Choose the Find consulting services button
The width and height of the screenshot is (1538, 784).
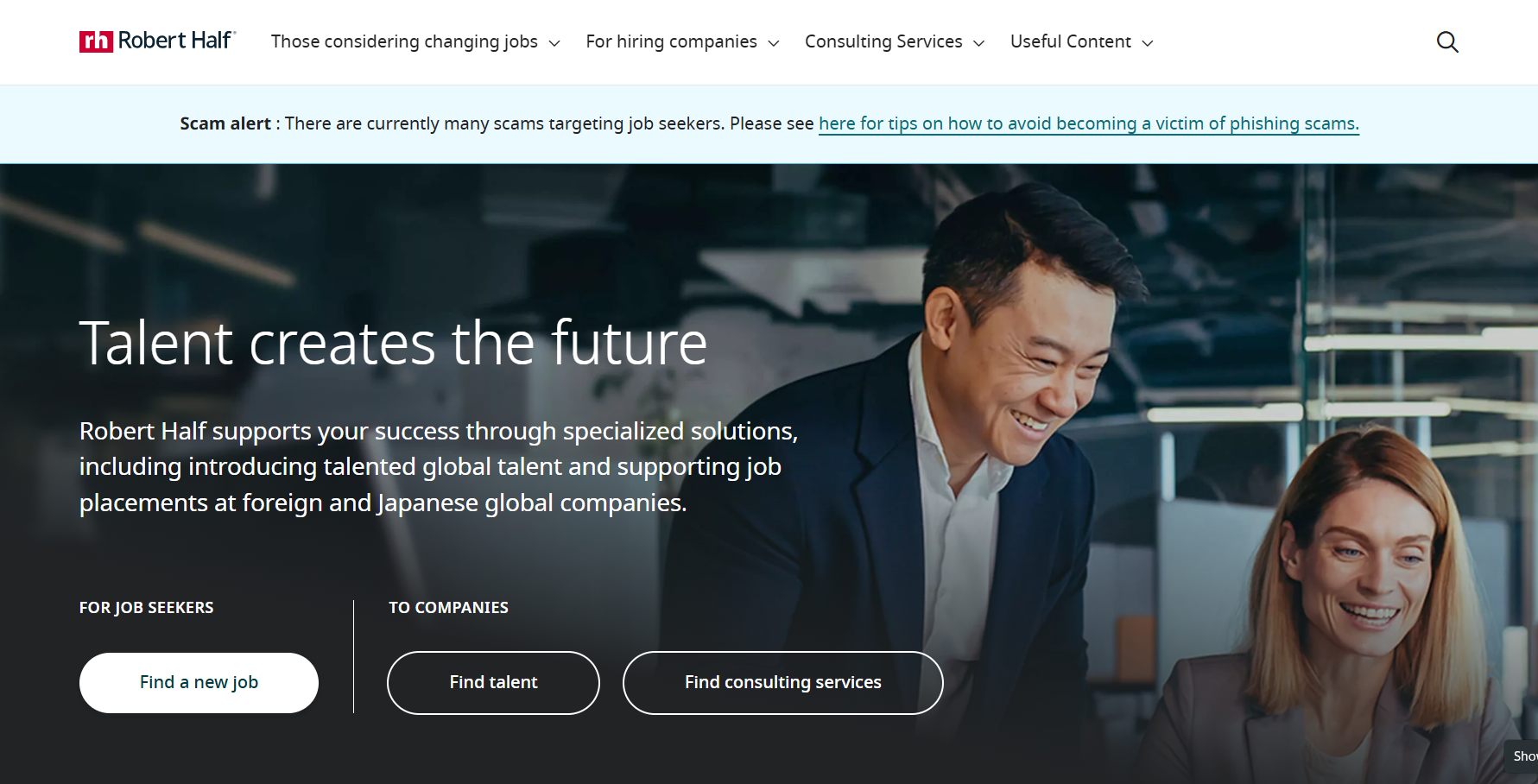[x=782, y=682]
